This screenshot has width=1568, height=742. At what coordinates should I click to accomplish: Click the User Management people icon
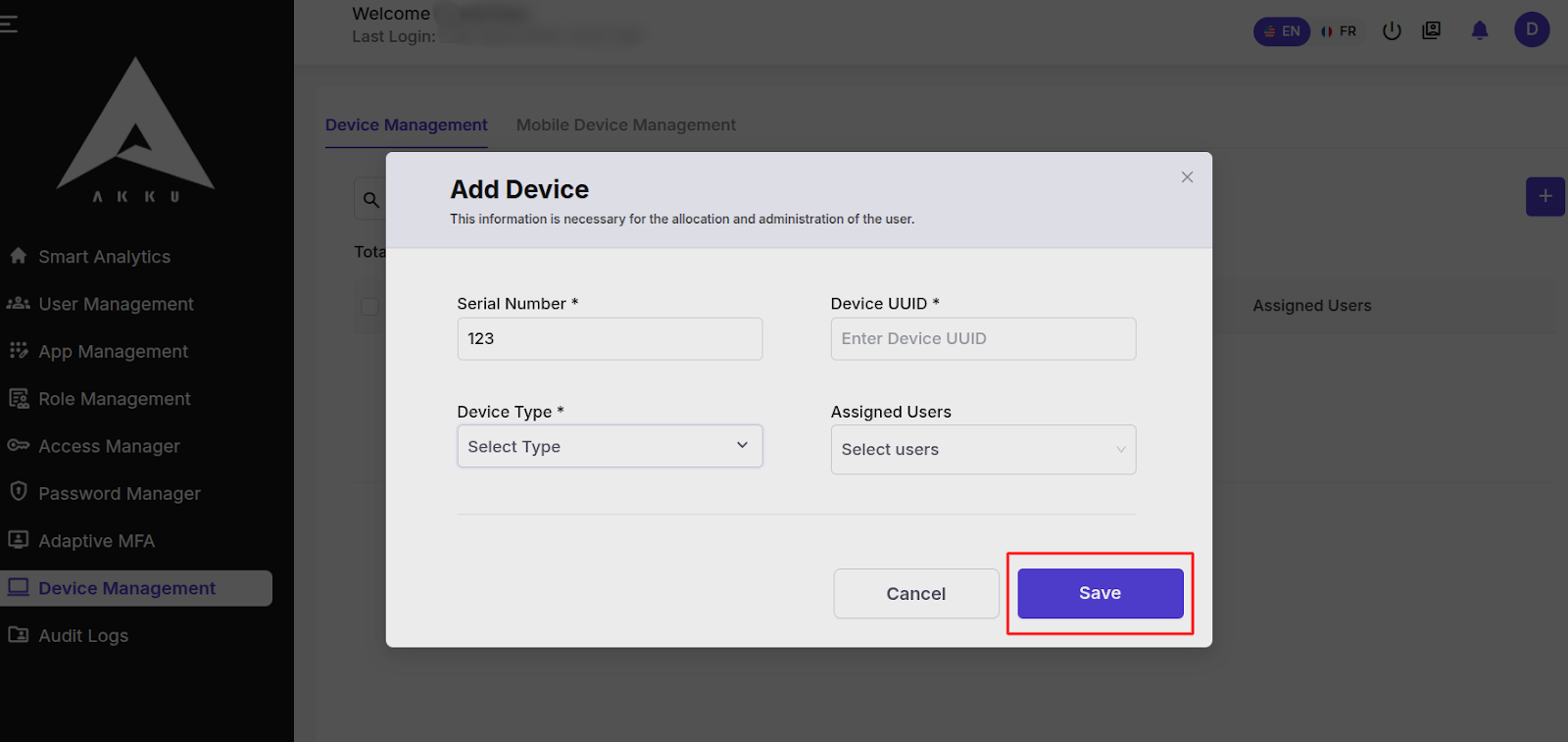18,303
